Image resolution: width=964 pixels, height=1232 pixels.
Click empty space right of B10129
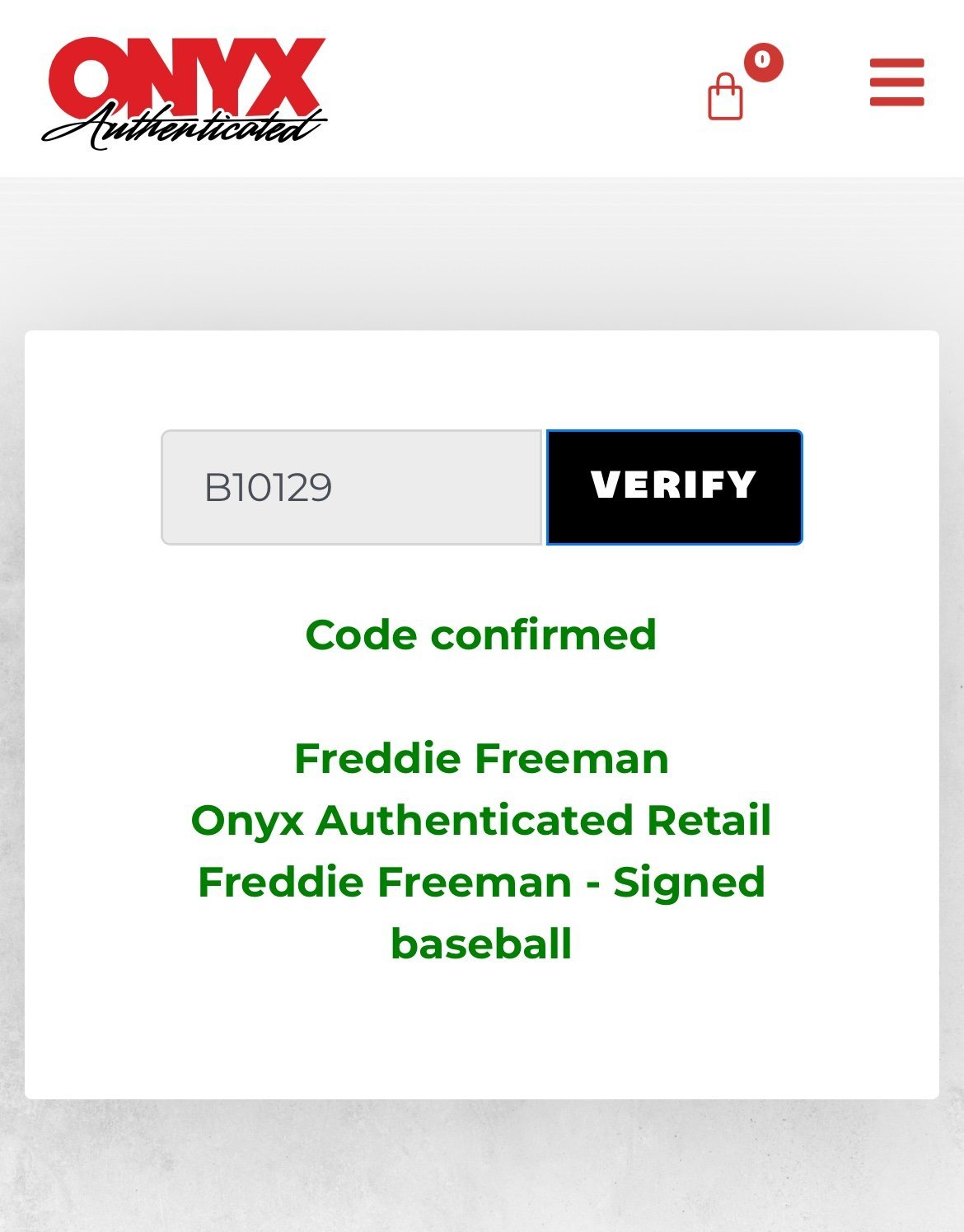[437, 487]
